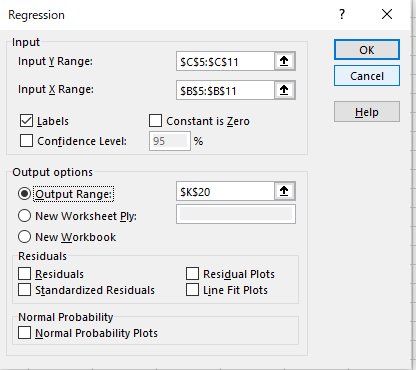This screenshot has height=370, width=416.
Task: Confirm regression with the OK button
Action: (367, 50)
